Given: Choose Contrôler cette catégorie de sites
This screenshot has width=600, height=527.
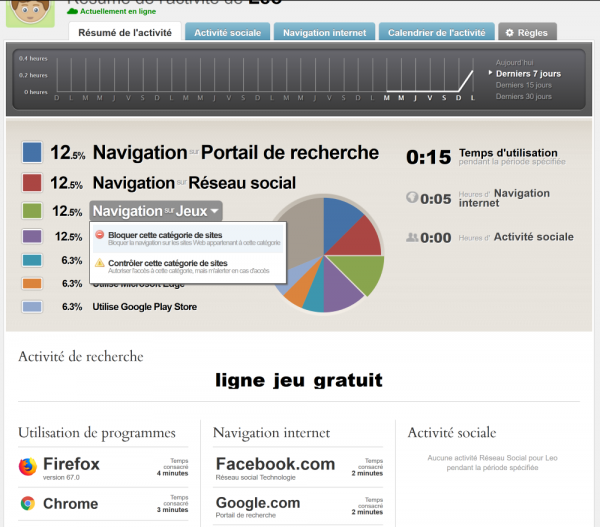Looking at the screenshot, I should pos(188,266).
